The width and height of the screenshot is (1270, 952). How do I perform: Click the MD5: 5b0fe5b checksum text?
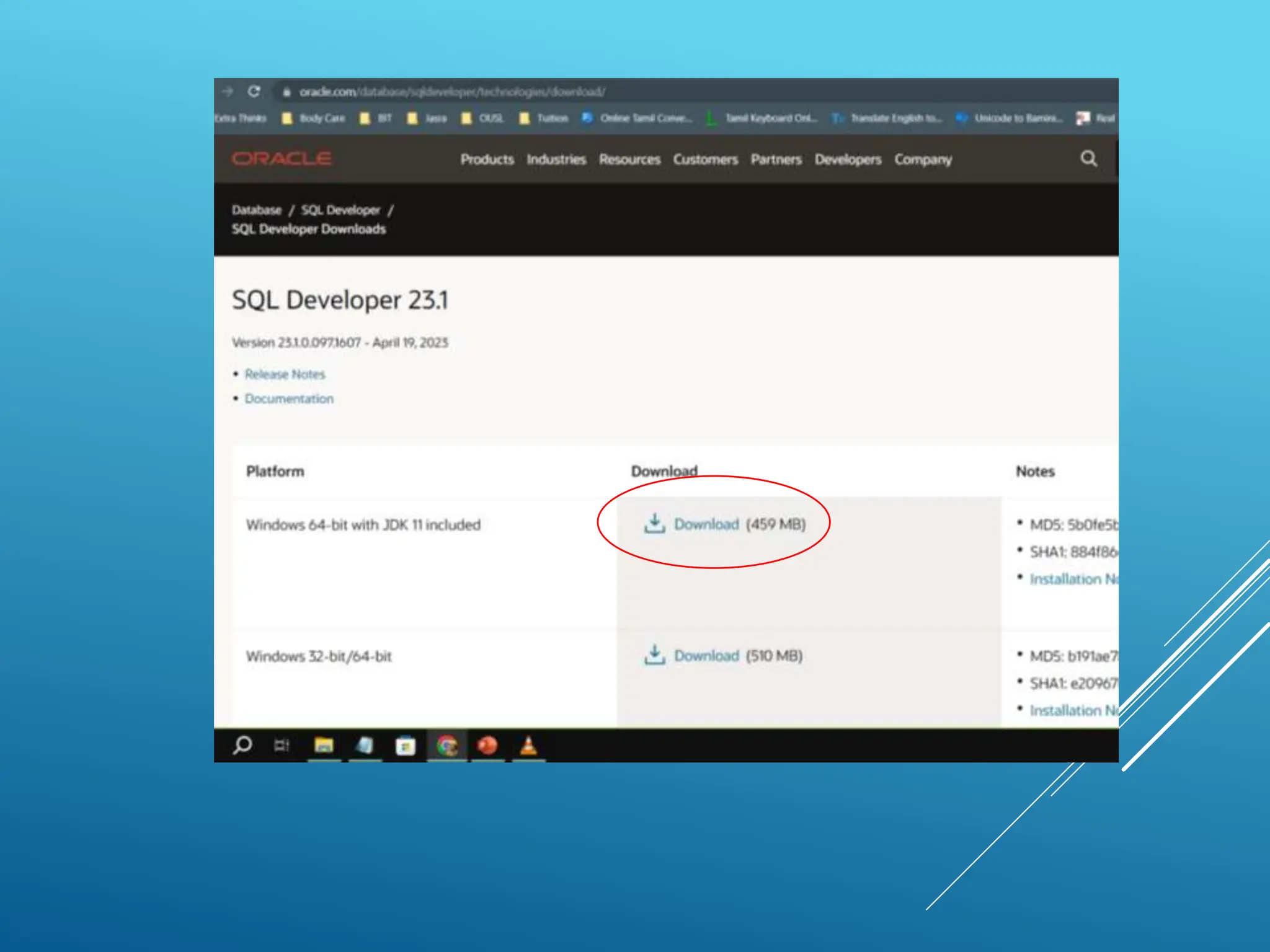pyautogui.click(x=1073, y=525)
